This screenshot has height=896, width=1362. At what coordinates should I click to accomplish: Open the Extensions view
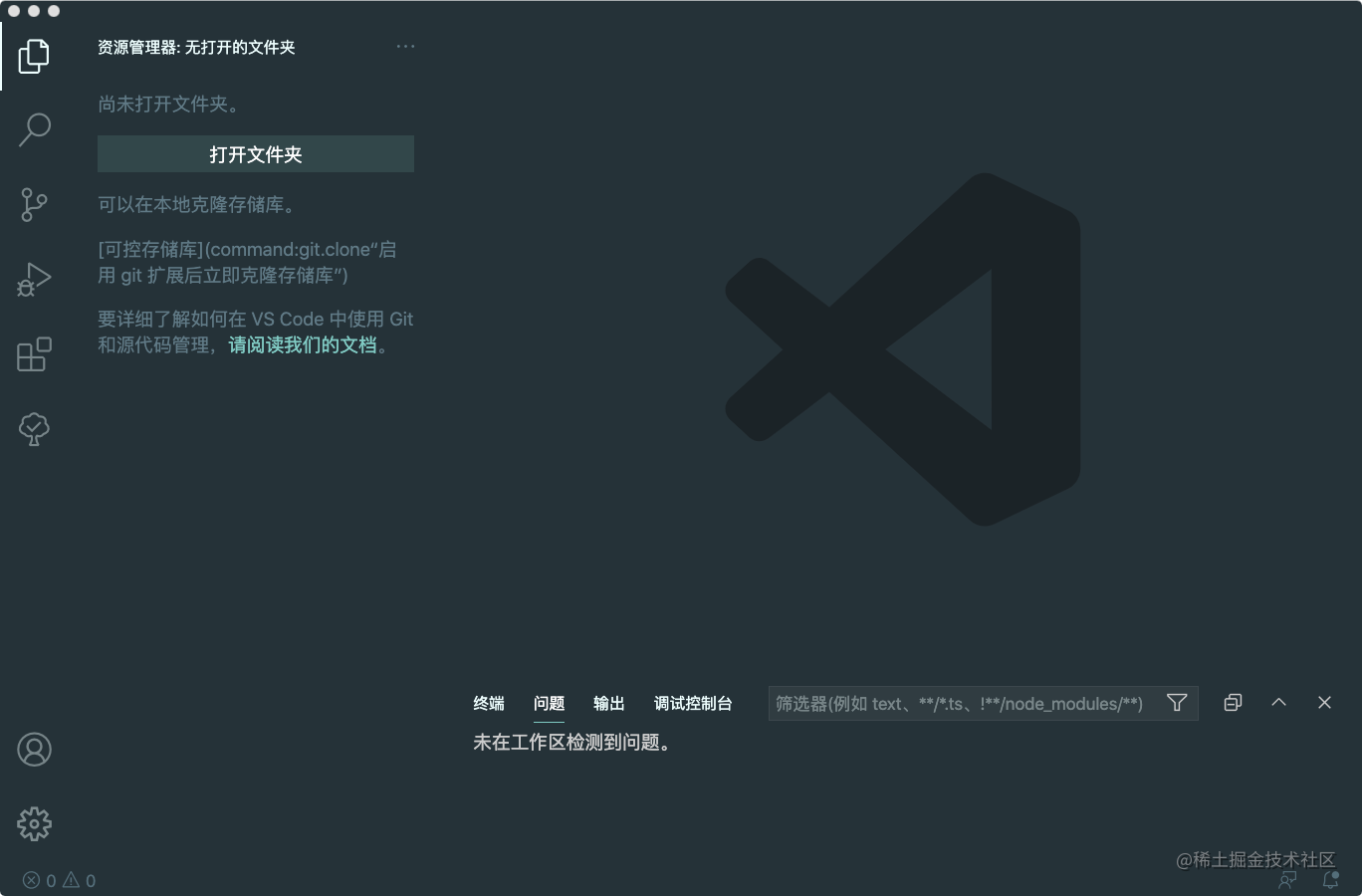(34, 354)
